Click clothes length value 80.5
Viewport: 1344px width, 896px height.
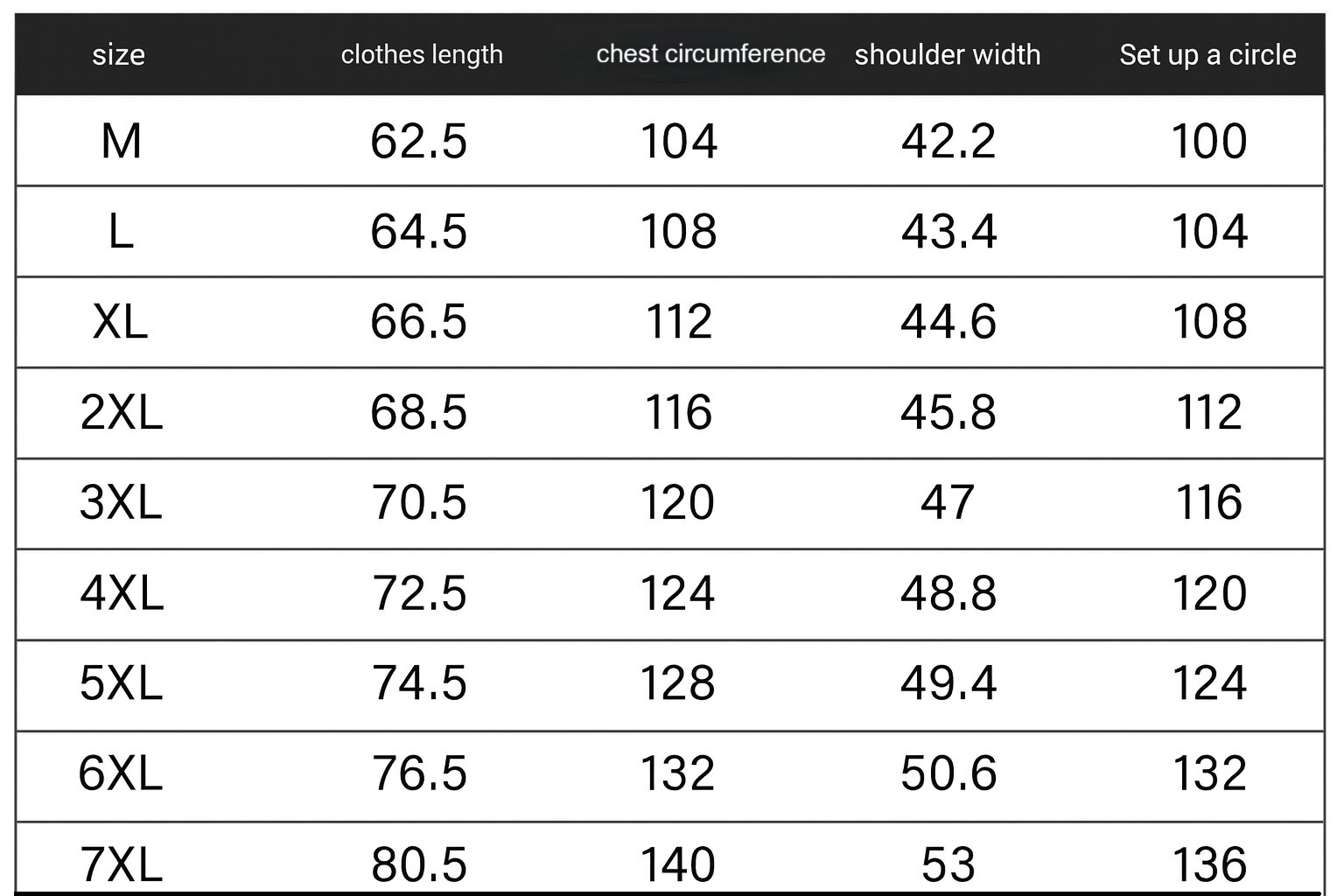click(419, 864)
